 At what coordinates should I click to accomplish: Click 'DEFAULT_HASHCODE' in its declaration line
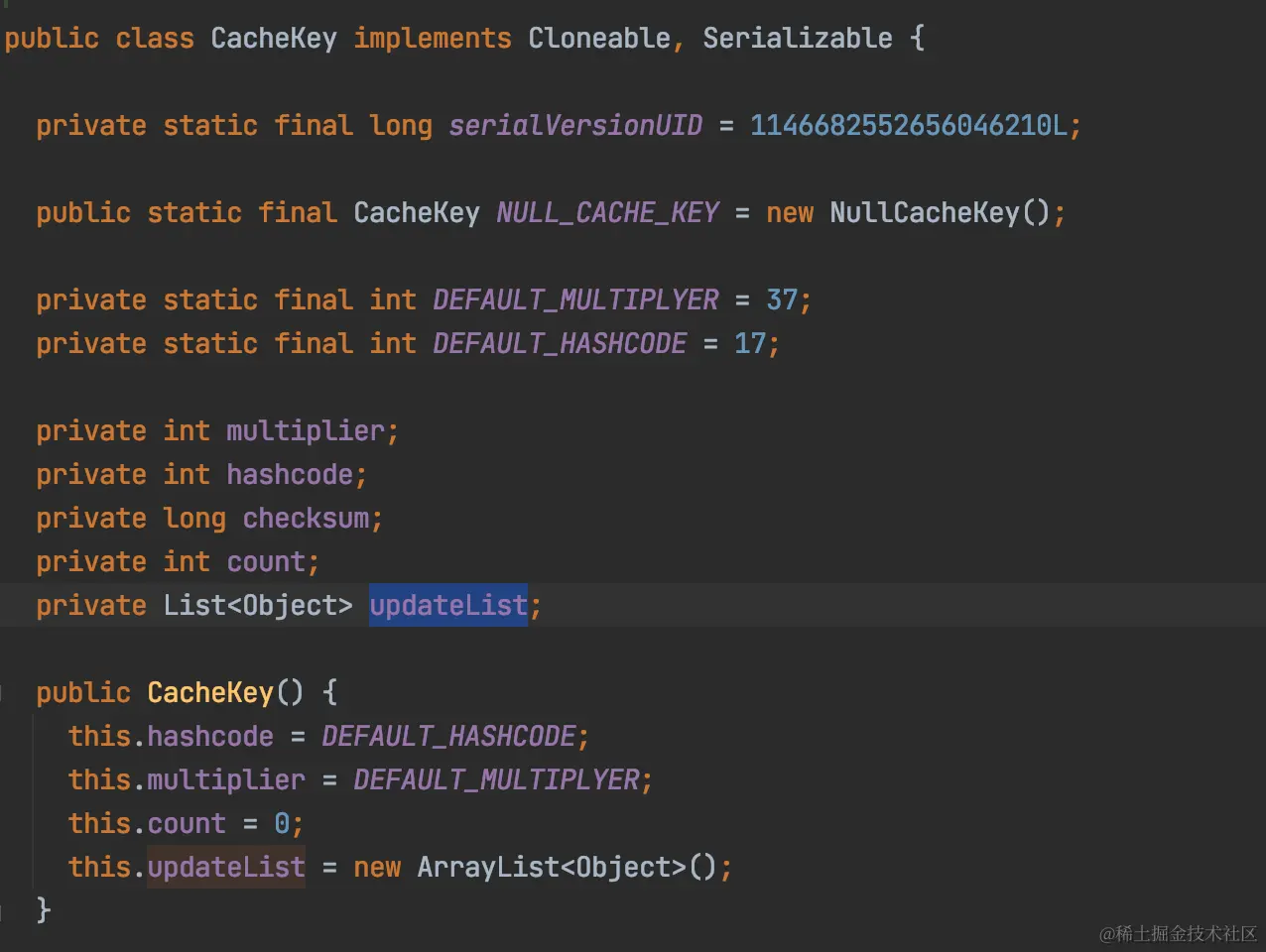[560, 344]
